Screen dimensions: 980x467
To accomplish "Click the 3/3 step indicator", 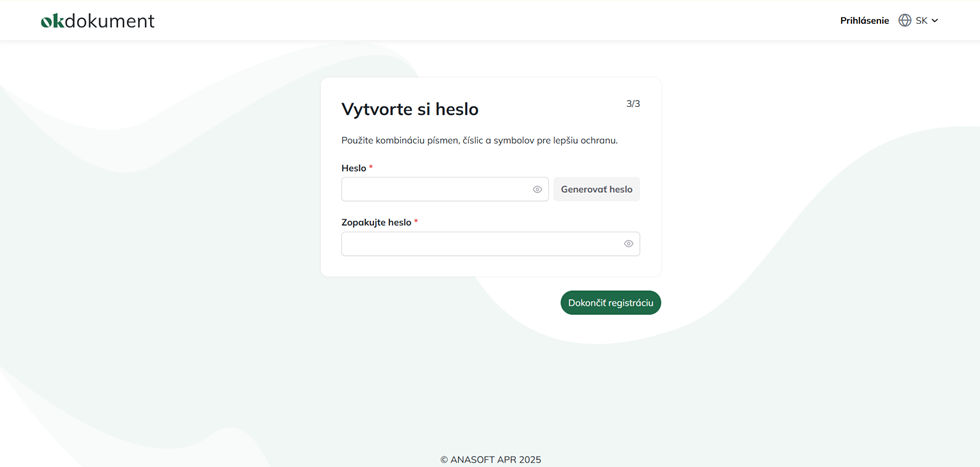I will (633, 103).
